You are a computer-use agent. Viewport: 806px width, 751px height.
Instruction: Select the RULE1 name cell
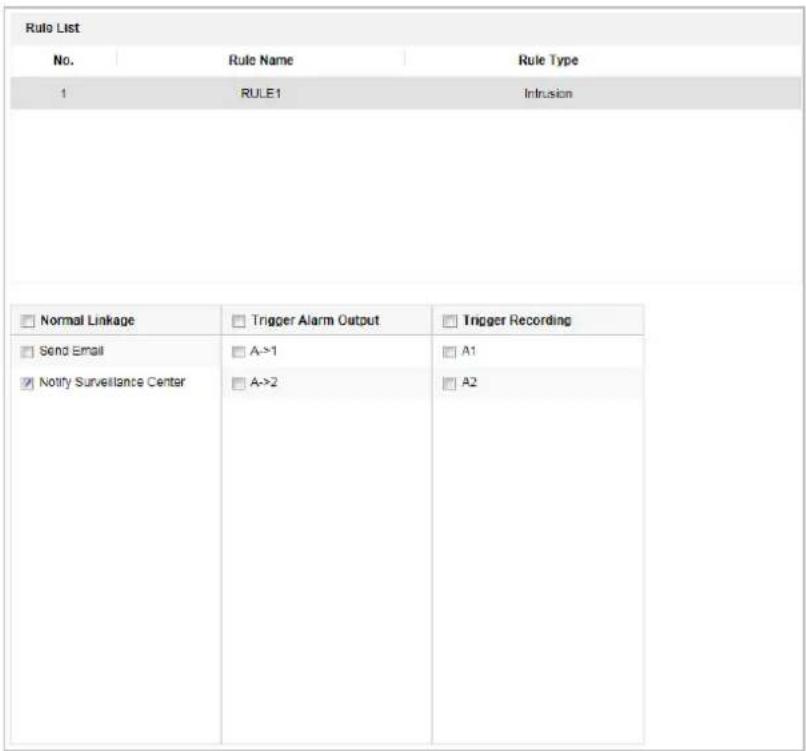pos(261,94)
